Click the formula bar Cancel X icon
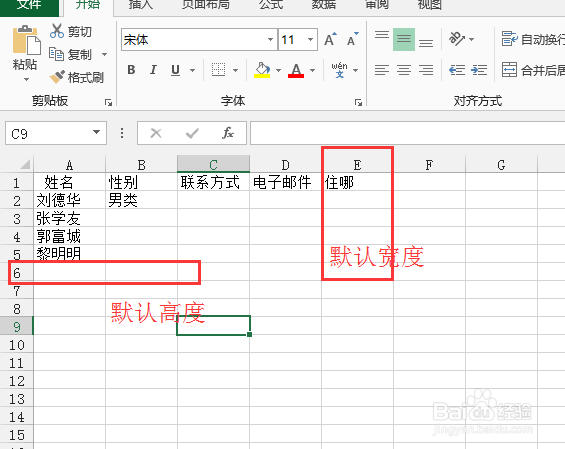 (x=156, y=133)
